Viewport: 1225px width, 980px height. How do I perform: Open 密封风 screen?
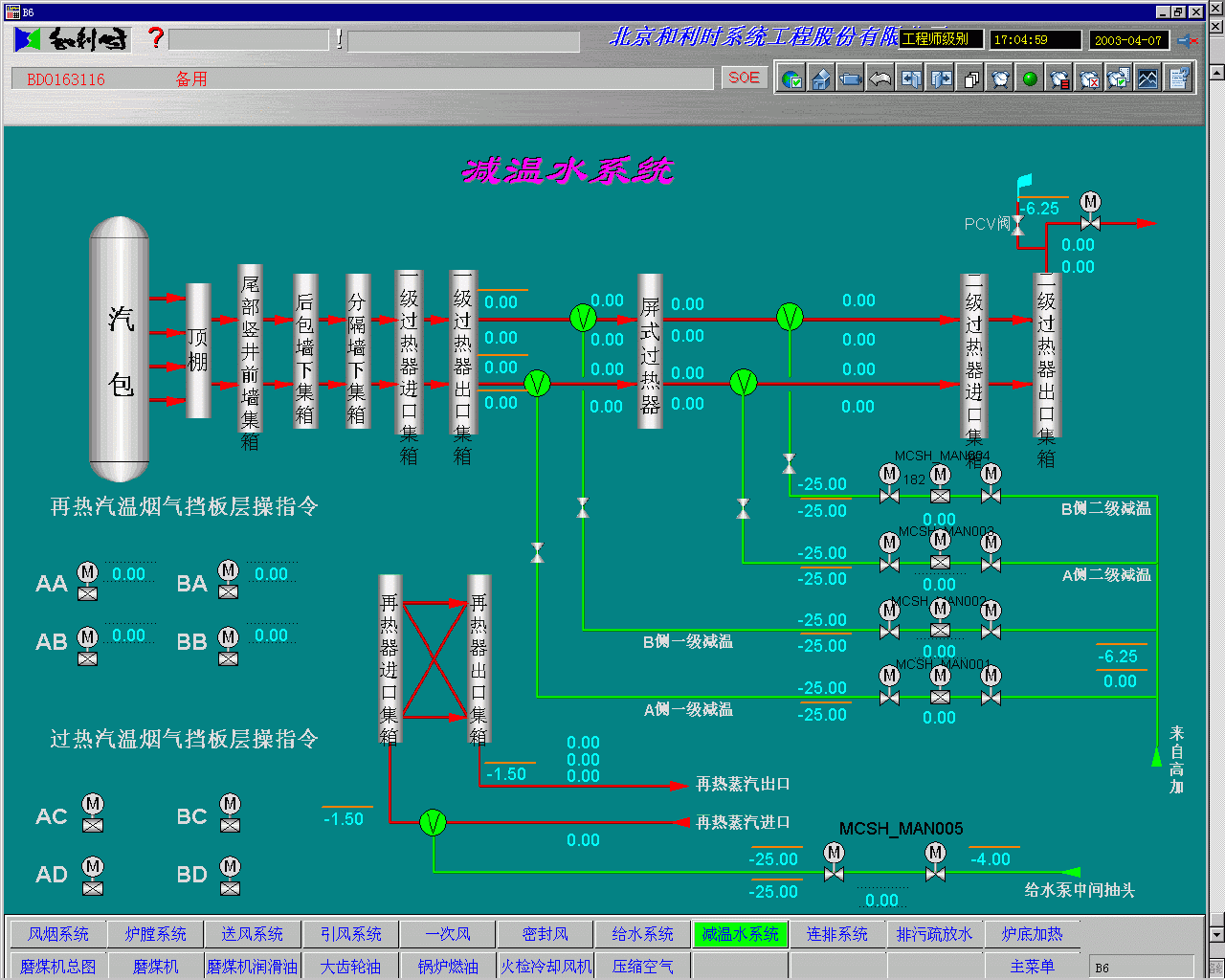(x=546, y=934)
